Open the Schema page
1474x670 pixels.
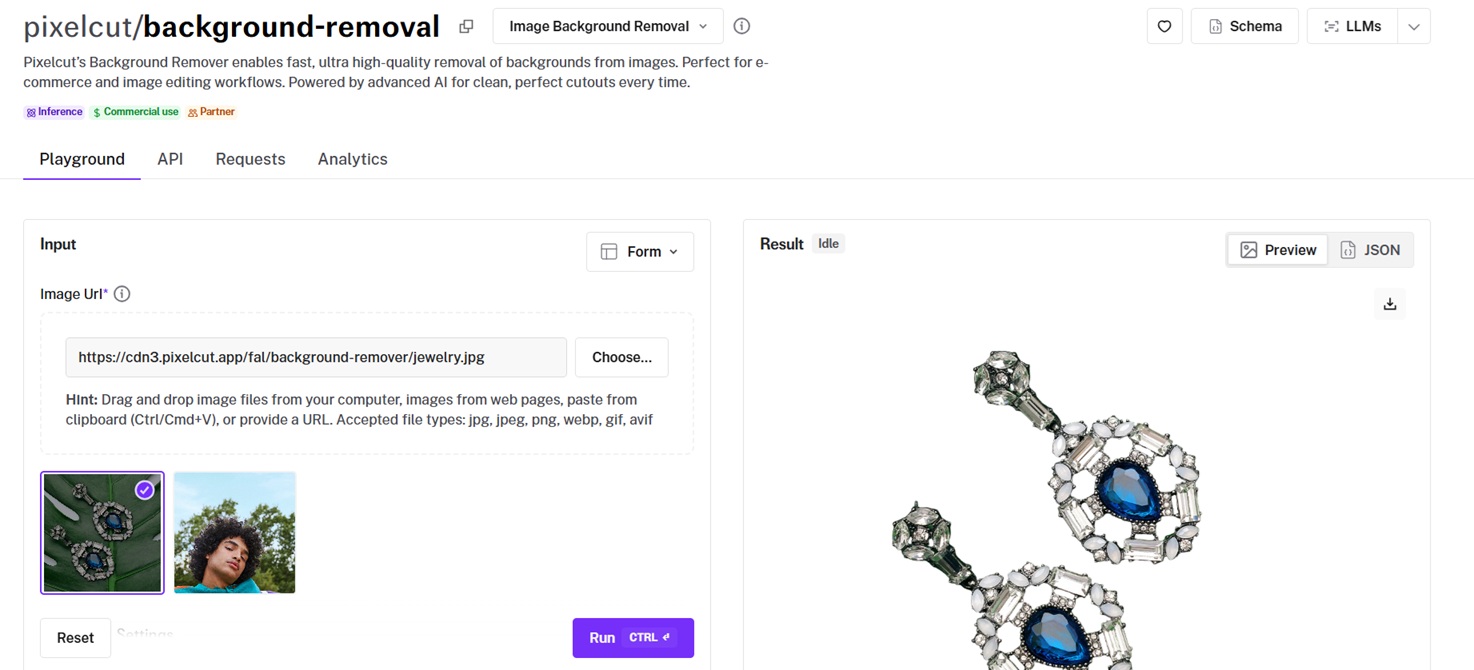coord(1245,27)
